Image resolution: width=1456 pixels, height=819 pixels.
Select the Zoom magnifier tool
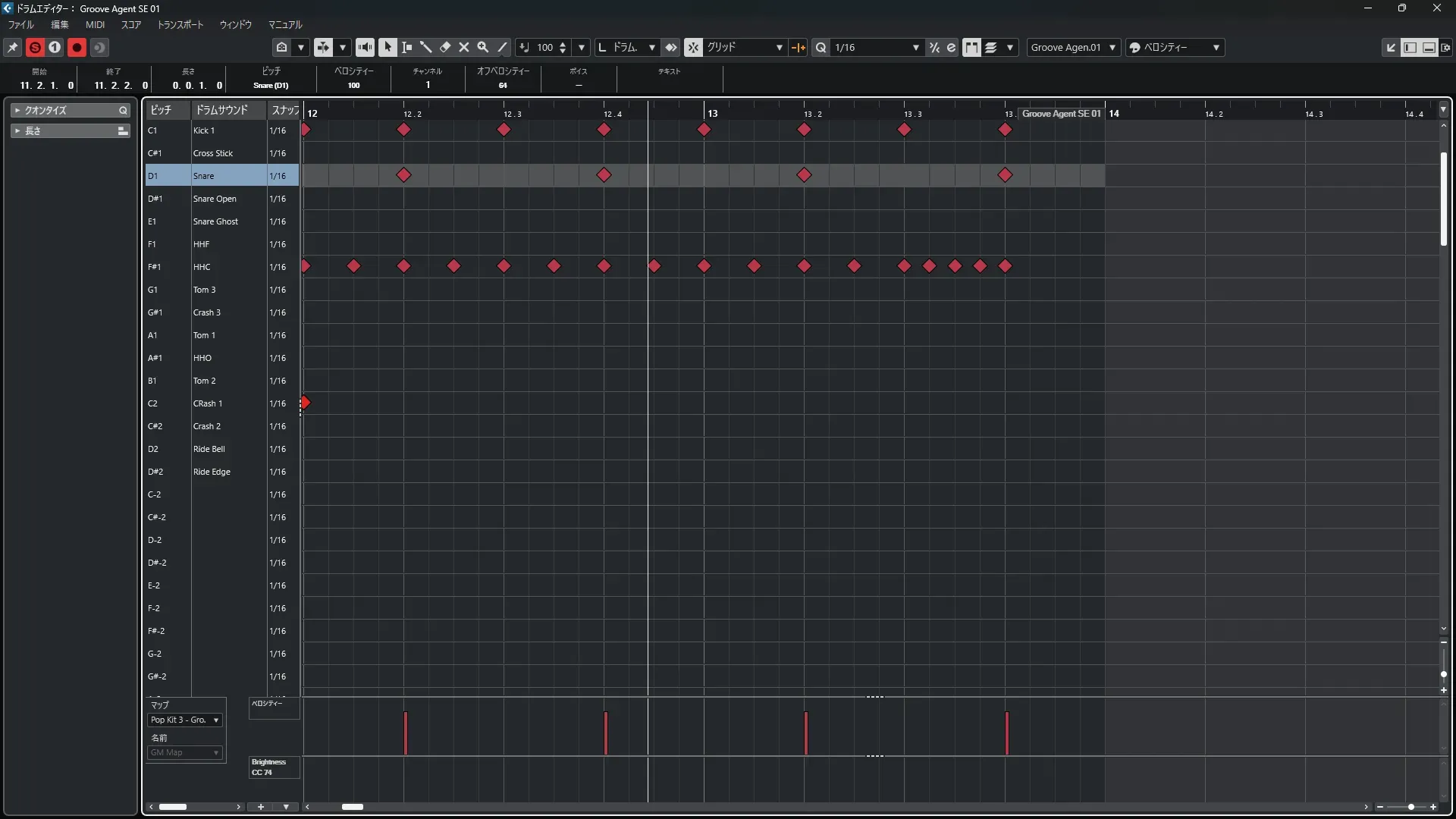pyautogui.click(x=483, y=47)
